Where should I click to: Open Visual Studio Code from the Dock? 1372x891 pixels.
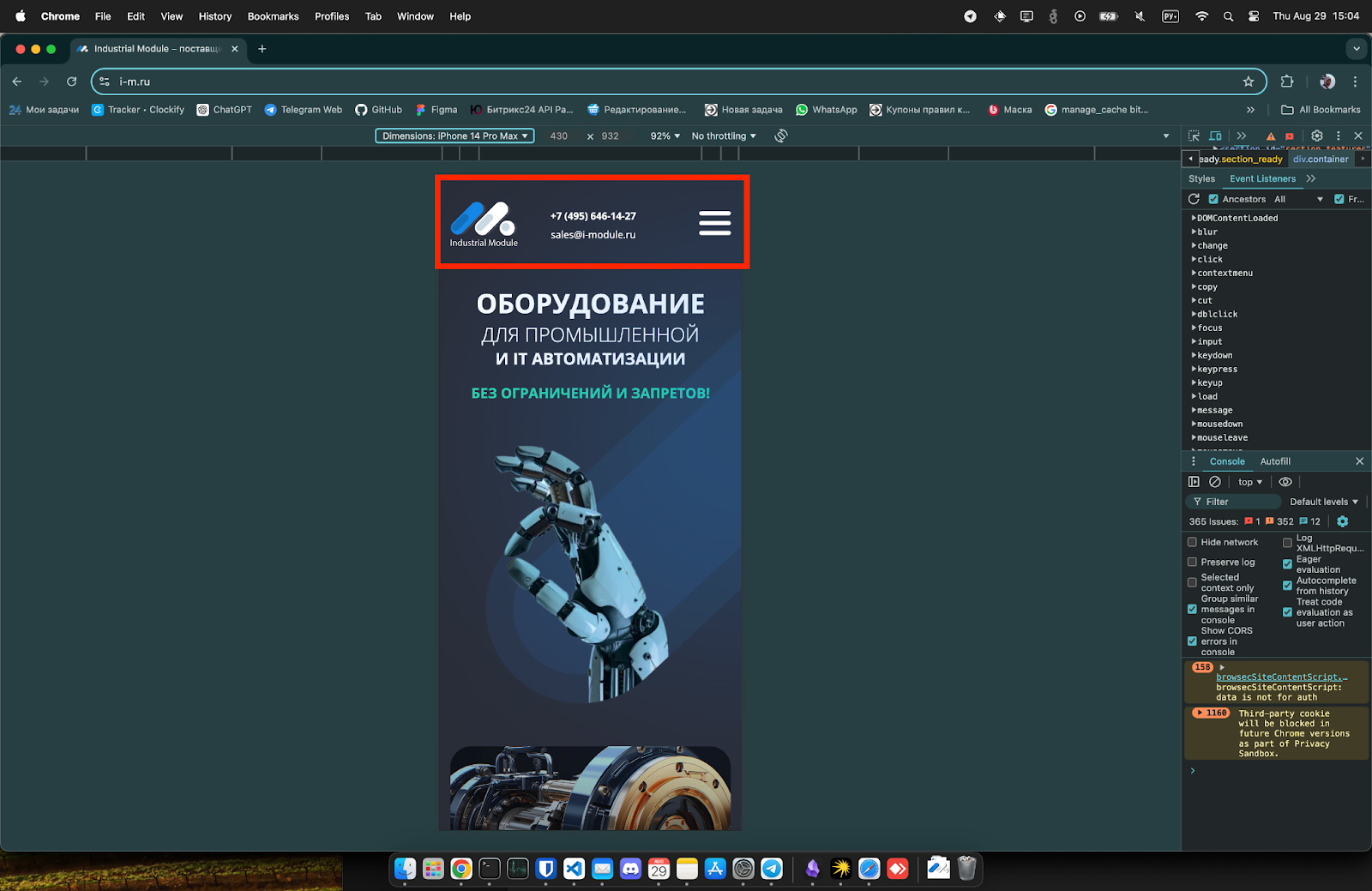(574, 869)
